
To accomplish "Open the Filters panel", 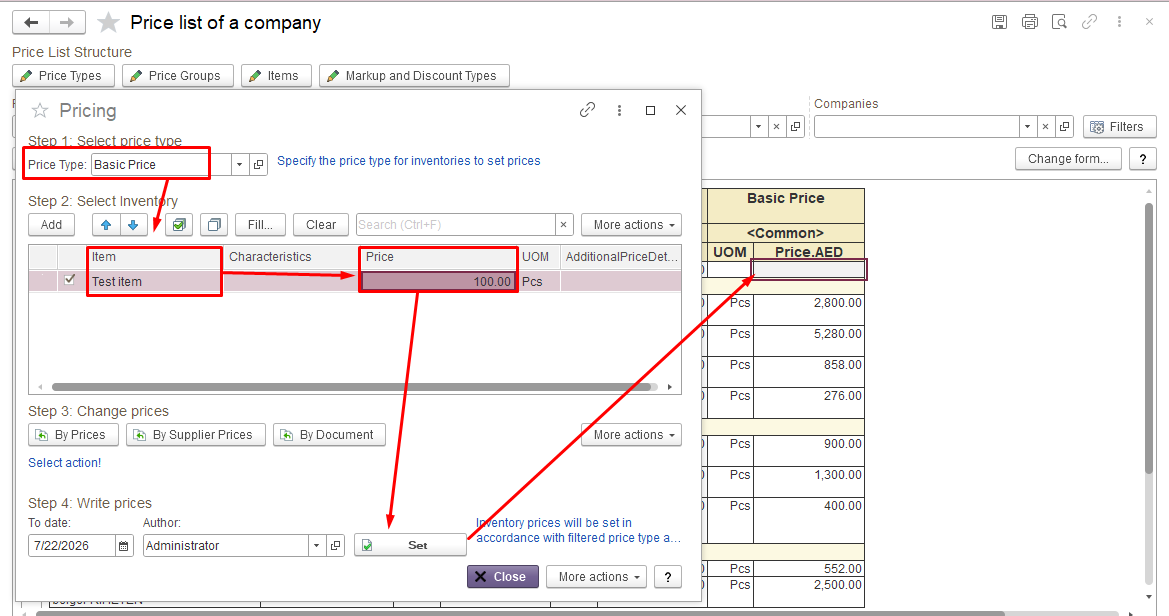I will click(x=1119, y=127).
